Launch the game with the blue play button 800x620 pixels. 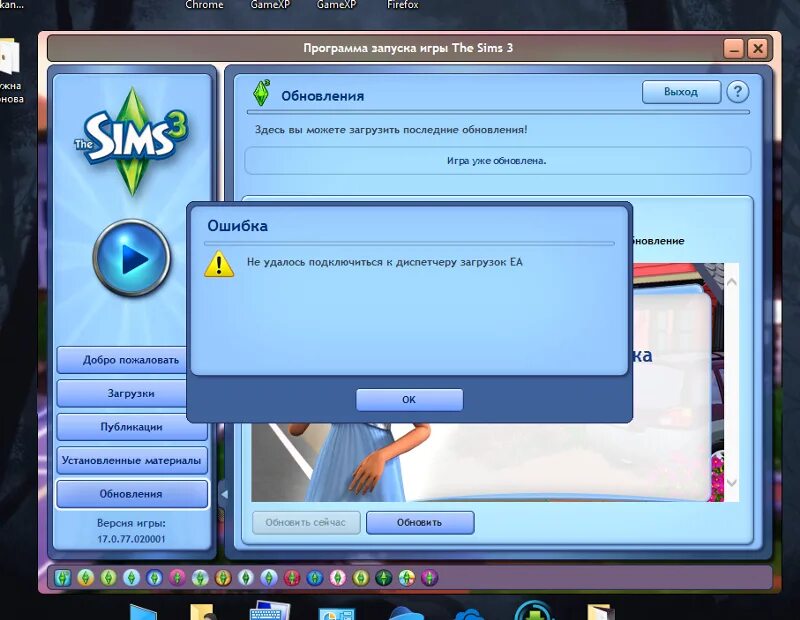point(132,258)
